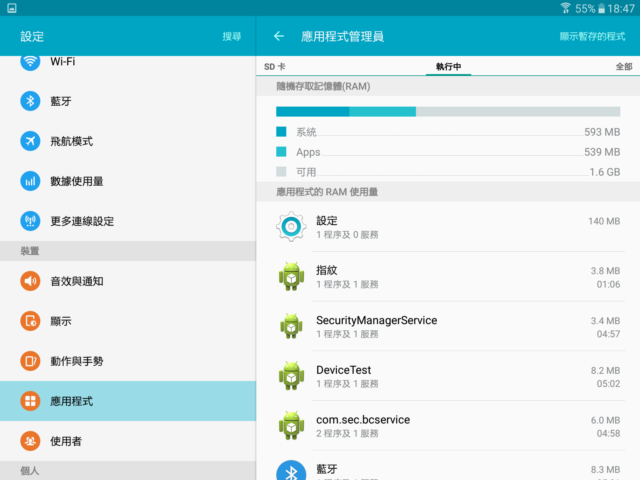Select 使用者 label in sidebar
Viewport: 640px width, 480px height.
(x=66, y=441)
